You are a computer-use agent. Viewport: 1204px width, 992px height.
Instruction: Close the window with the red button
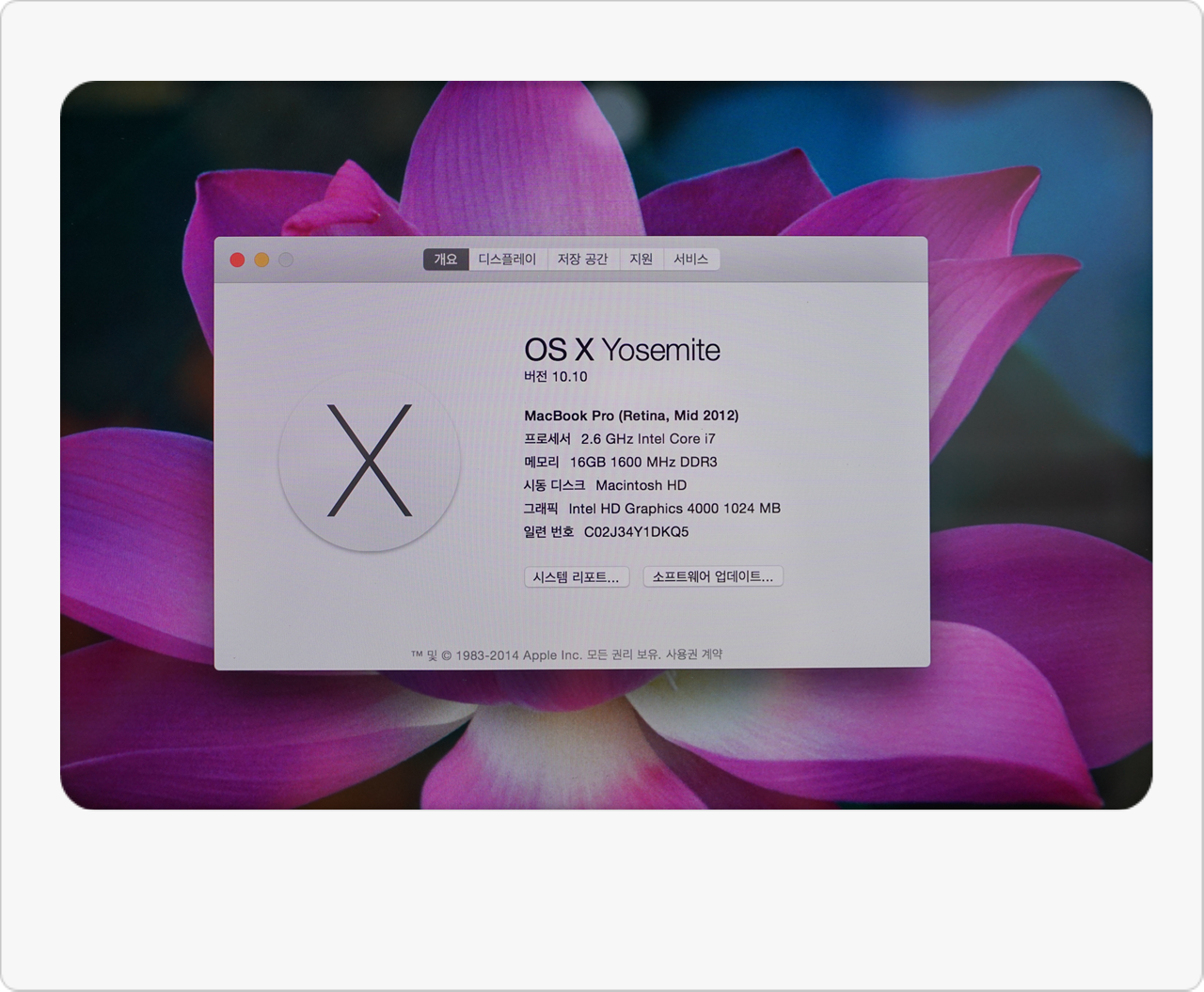click(237, 260)
